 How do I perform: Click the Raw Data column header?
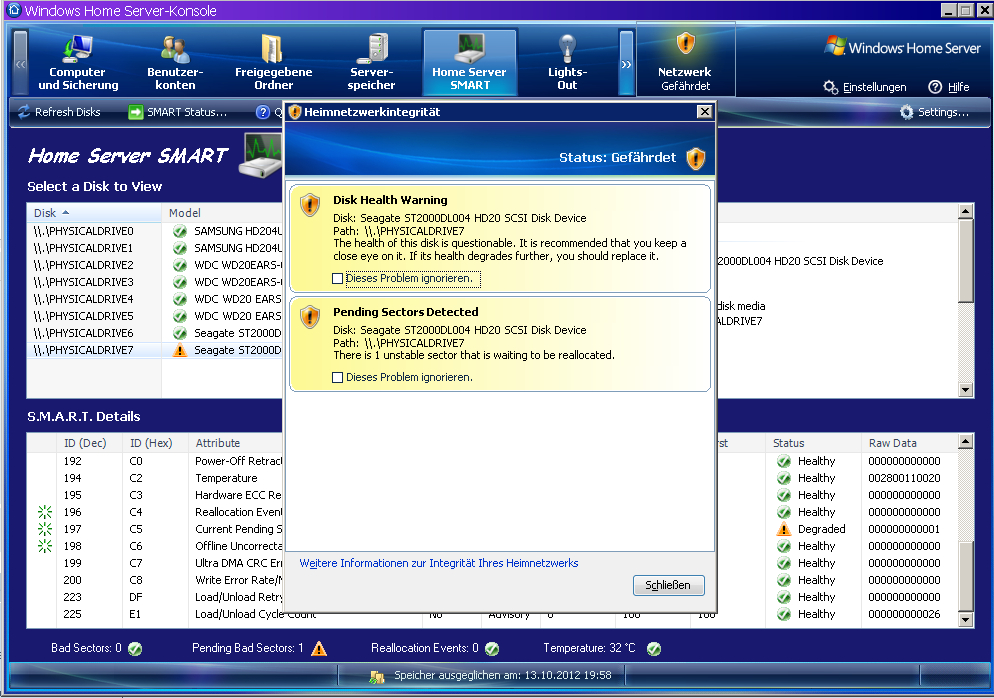click(908, 443)
